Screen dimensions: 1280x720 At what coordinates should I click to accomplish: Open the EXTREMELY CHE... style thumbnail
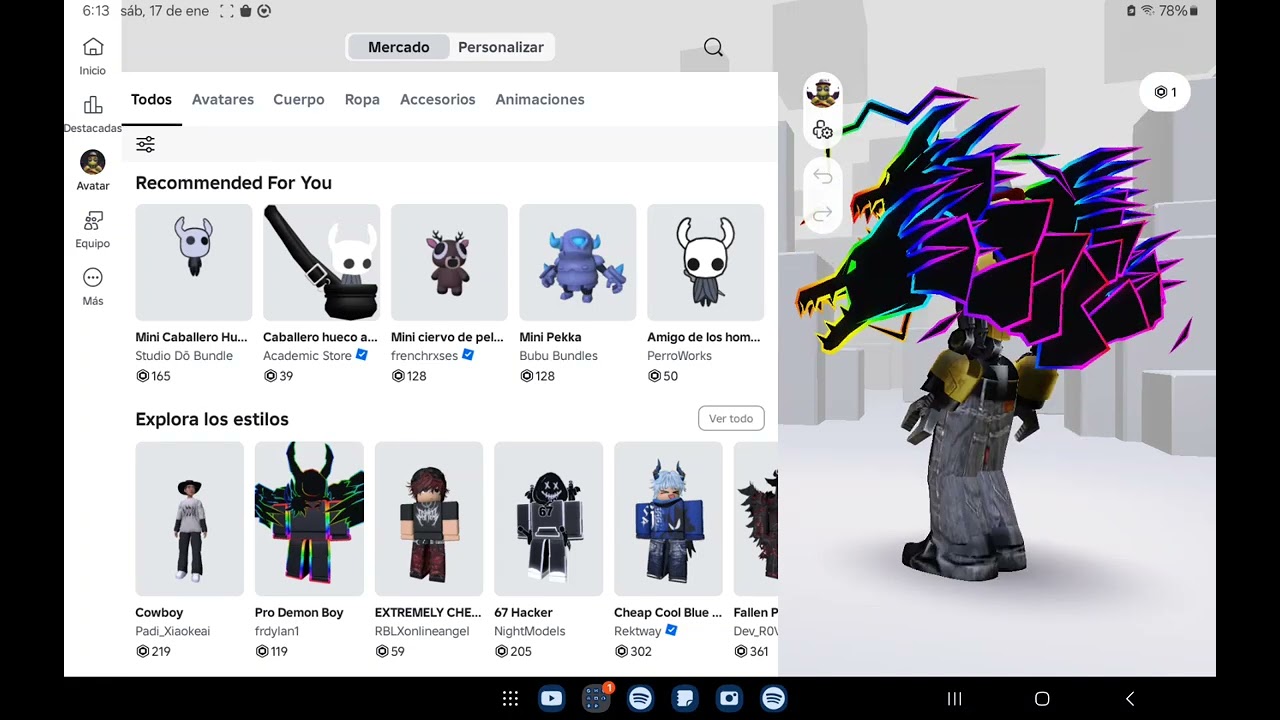pyautogui.click(x=429, y=519)
